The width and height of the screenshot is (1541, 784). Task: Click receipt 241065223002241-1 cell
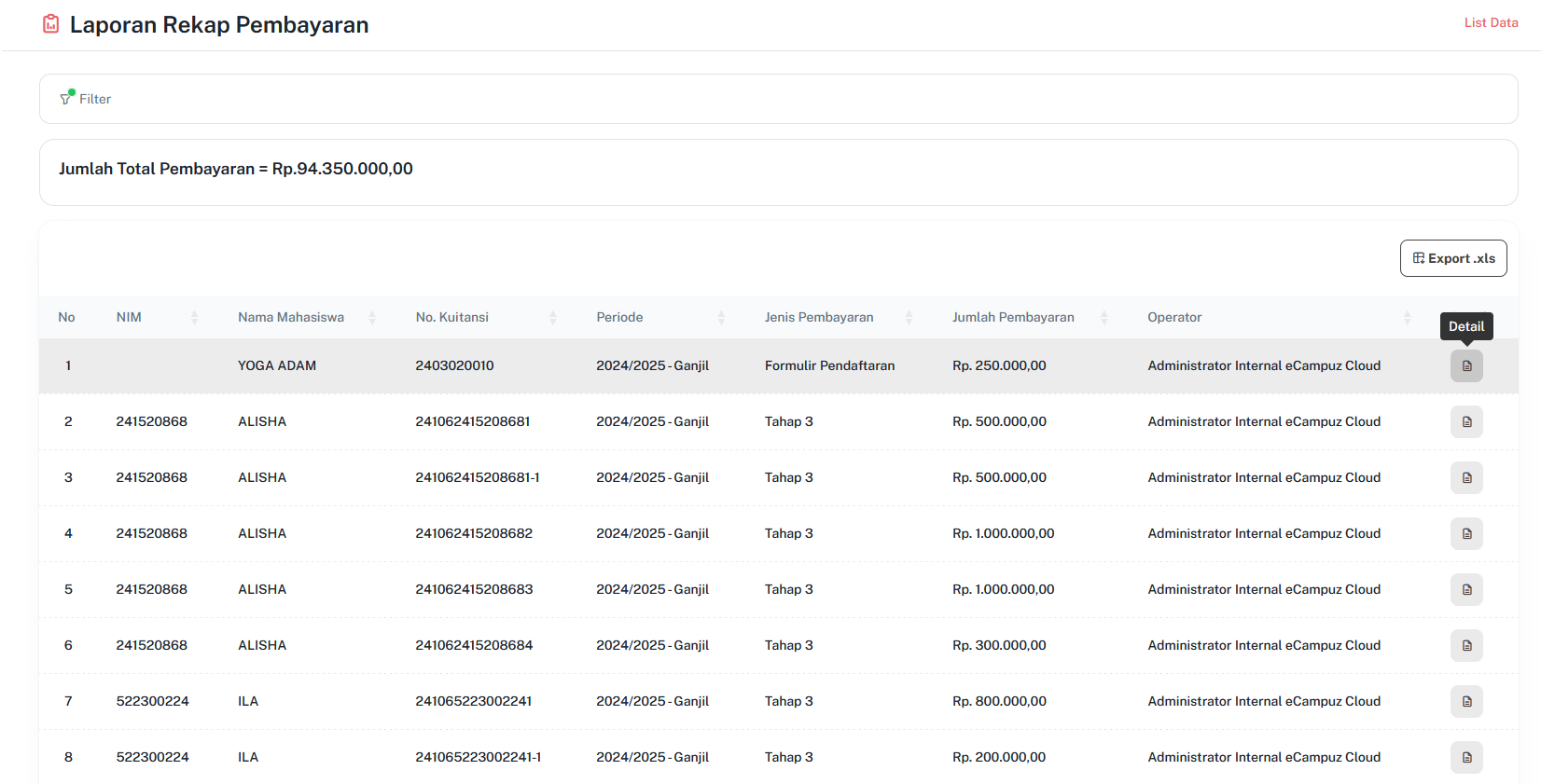(x=479, y=757)
